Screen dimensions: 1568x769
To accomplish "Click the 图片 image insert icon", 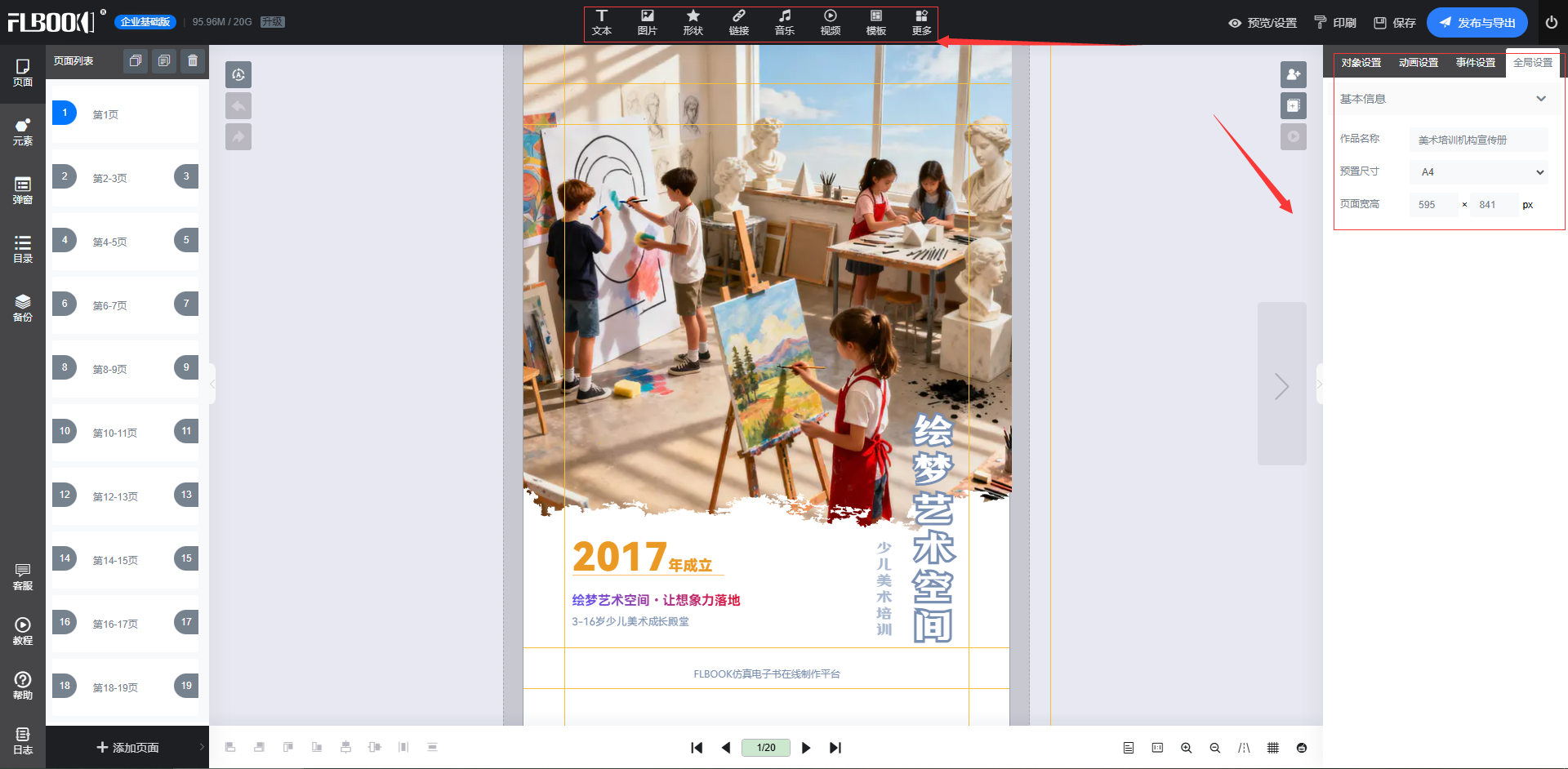I will (x=647, y=22).
